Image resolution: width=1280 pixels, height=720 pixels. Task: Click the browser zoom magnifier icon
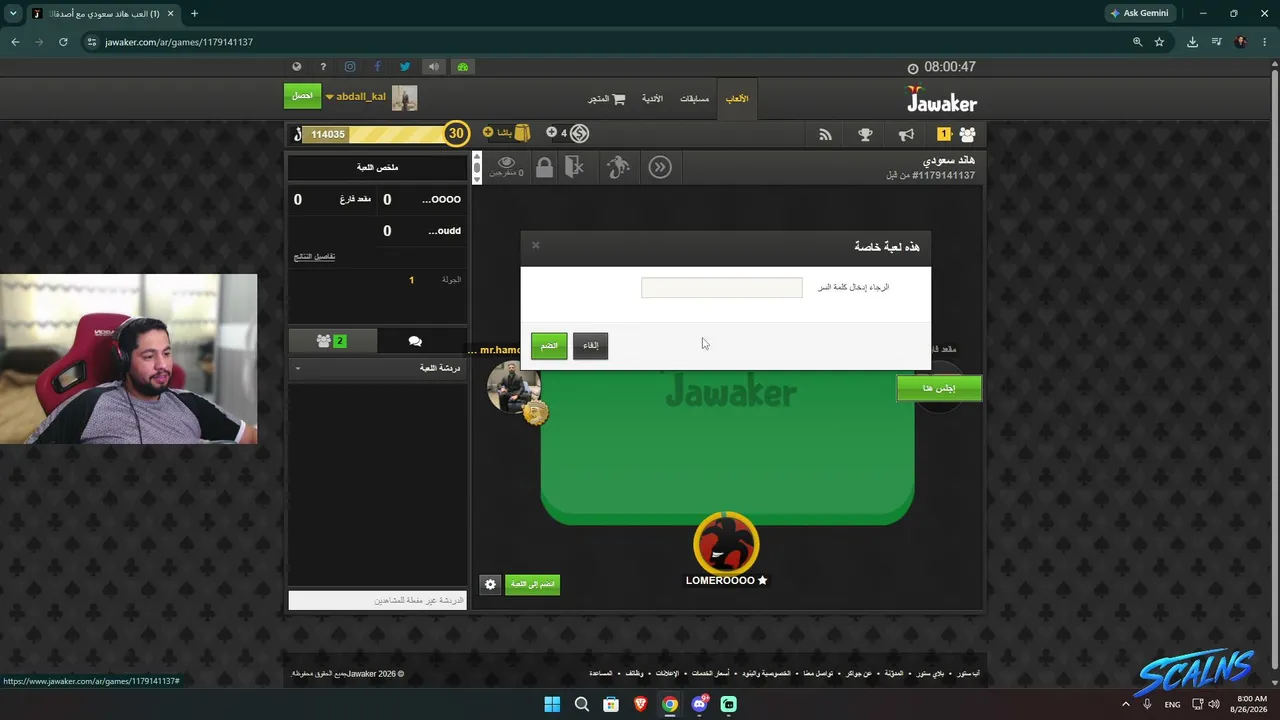click(1137, 42)
